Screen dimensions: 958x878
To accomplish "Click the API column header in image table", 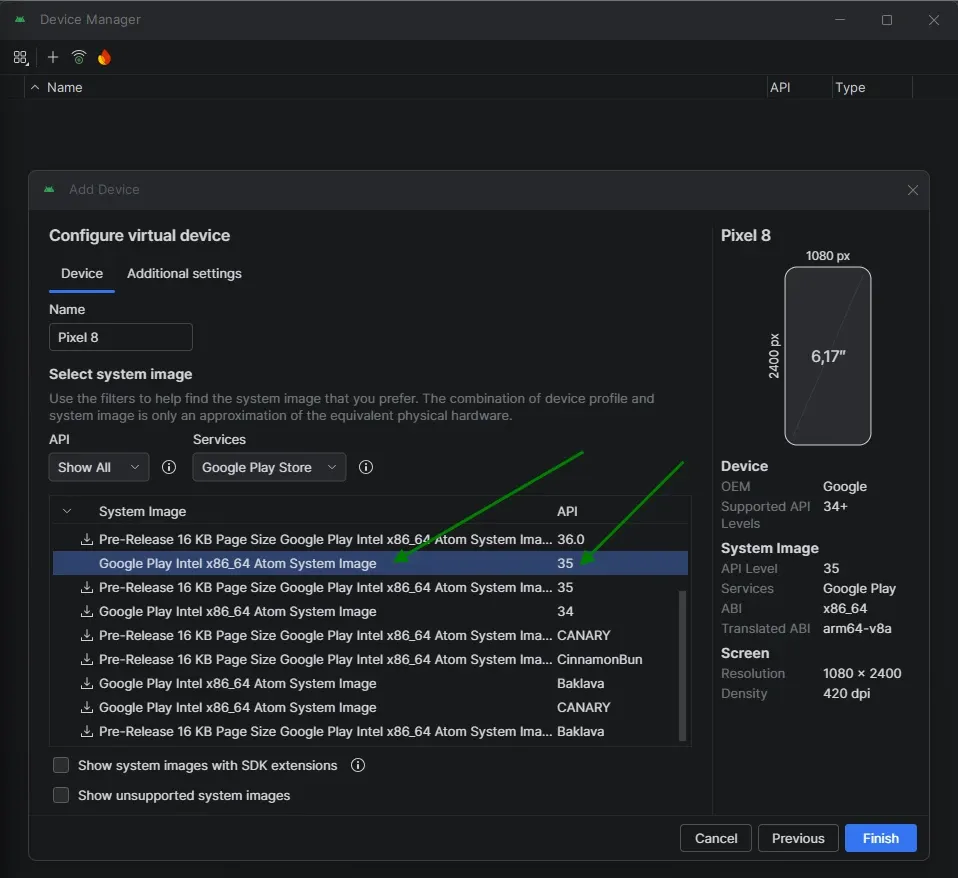I will 567,511.
